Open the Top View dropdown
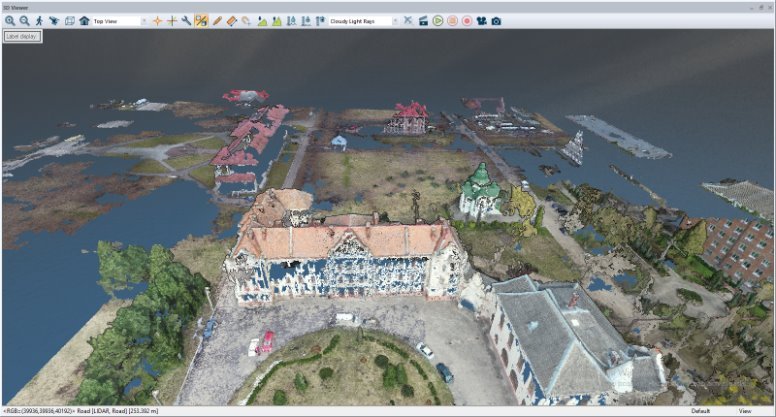 tap(119, 20)
